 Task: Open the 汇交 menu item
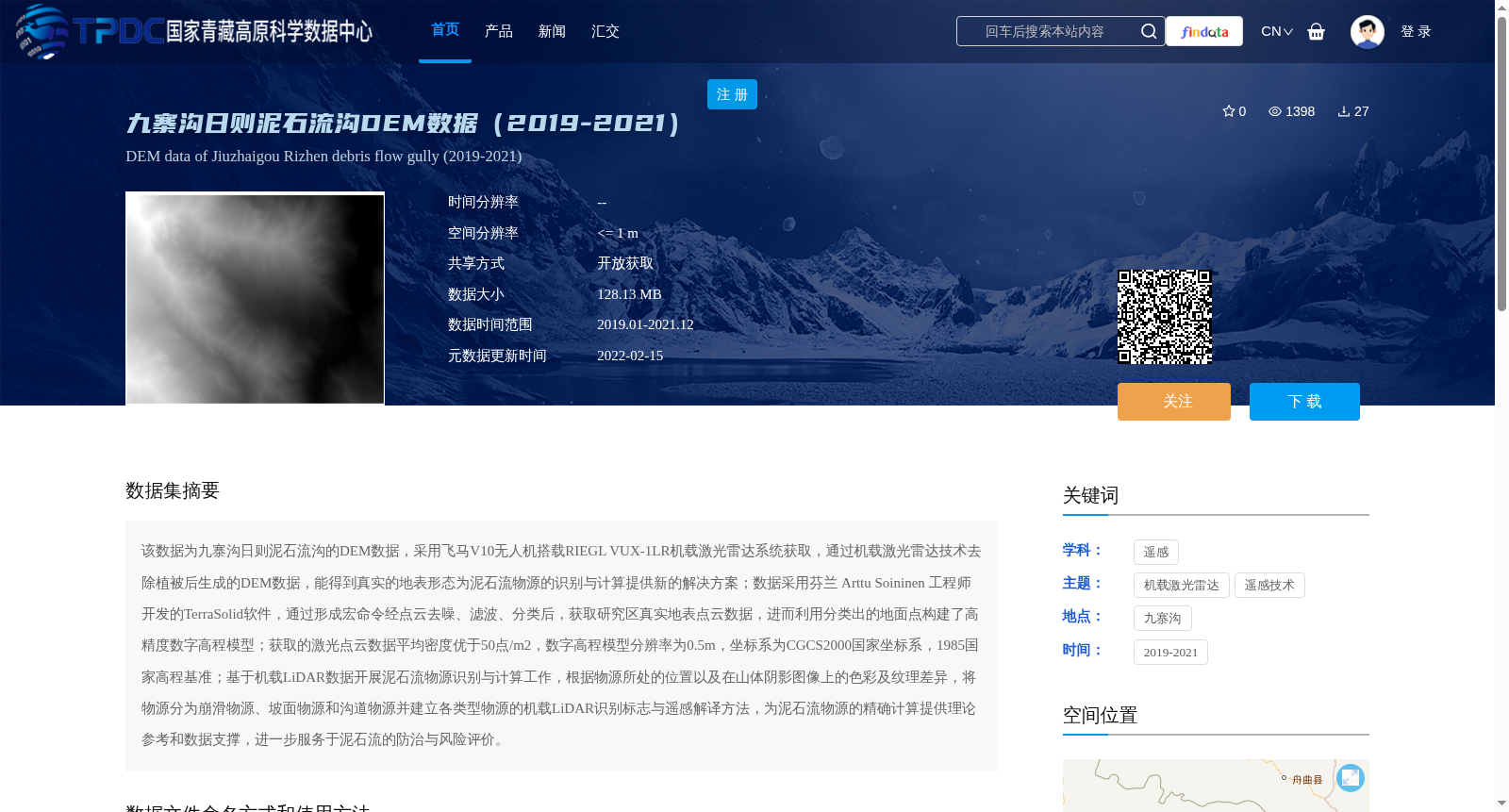pos(605,31)
